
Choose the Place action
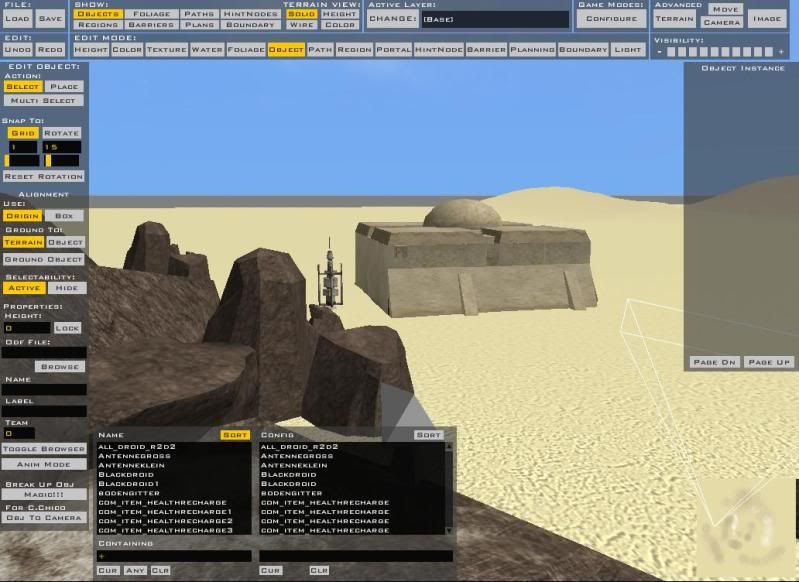[x=64, y=87]
